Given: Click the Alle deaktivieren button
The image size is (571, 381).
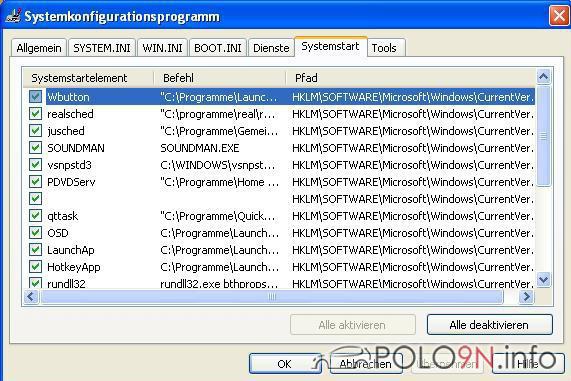Looking at the screenshot, I should [489, 325].
